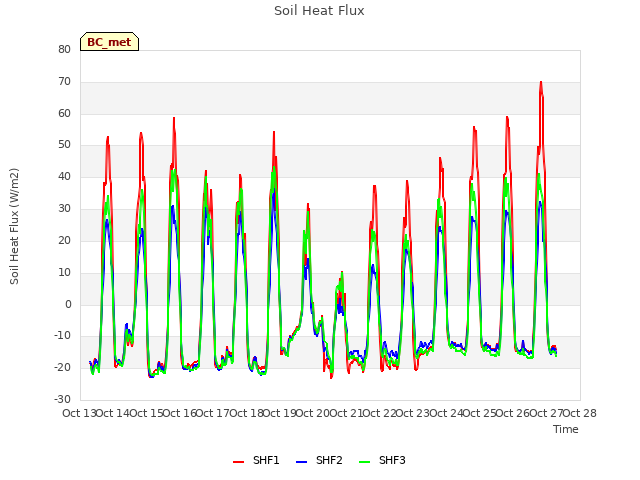Click the Oct 22 x-axis tick label
Viewport: 640px width, 480px height.
click(x=380, y=413)
